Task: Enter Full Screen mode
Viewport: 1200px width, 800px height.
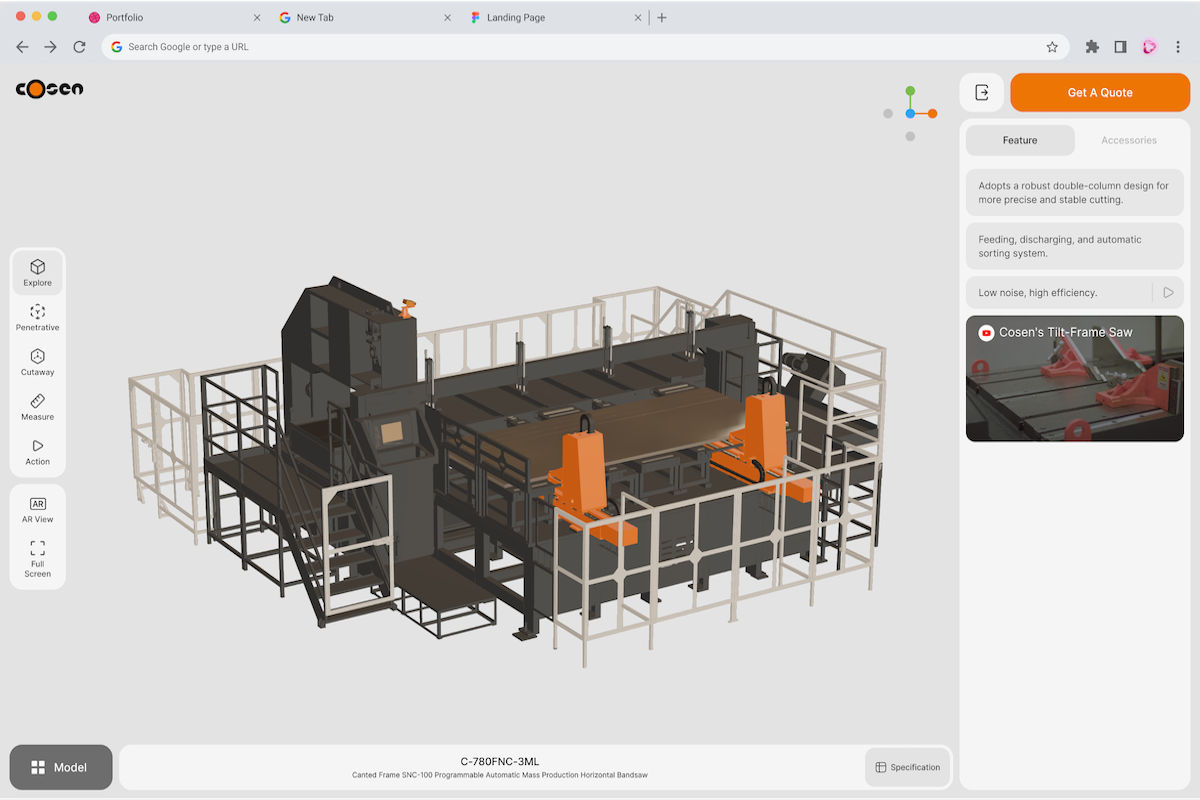Action: [37, 559]
